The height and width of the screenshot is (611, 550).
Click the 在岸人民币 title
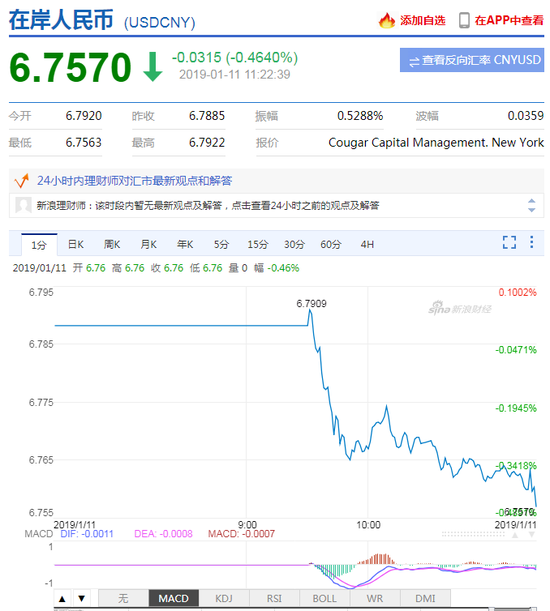[x=61, y=20]
